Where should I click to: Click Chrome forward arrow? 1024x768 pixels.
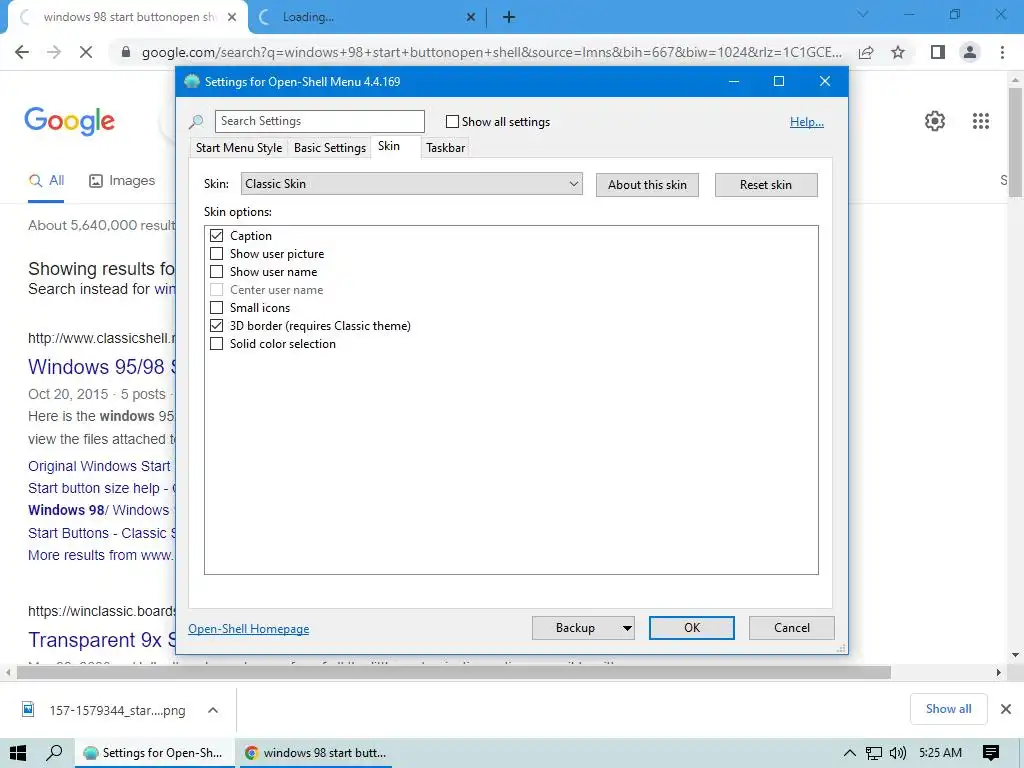click(54, 52)
